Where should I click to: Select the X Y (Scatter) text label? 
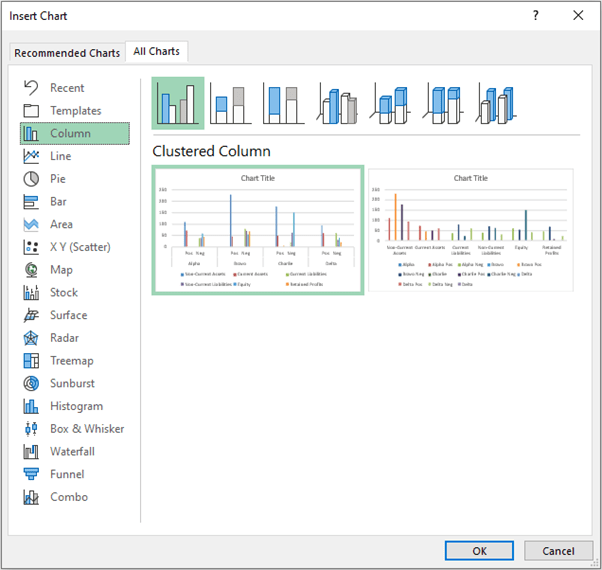[80, 247]
